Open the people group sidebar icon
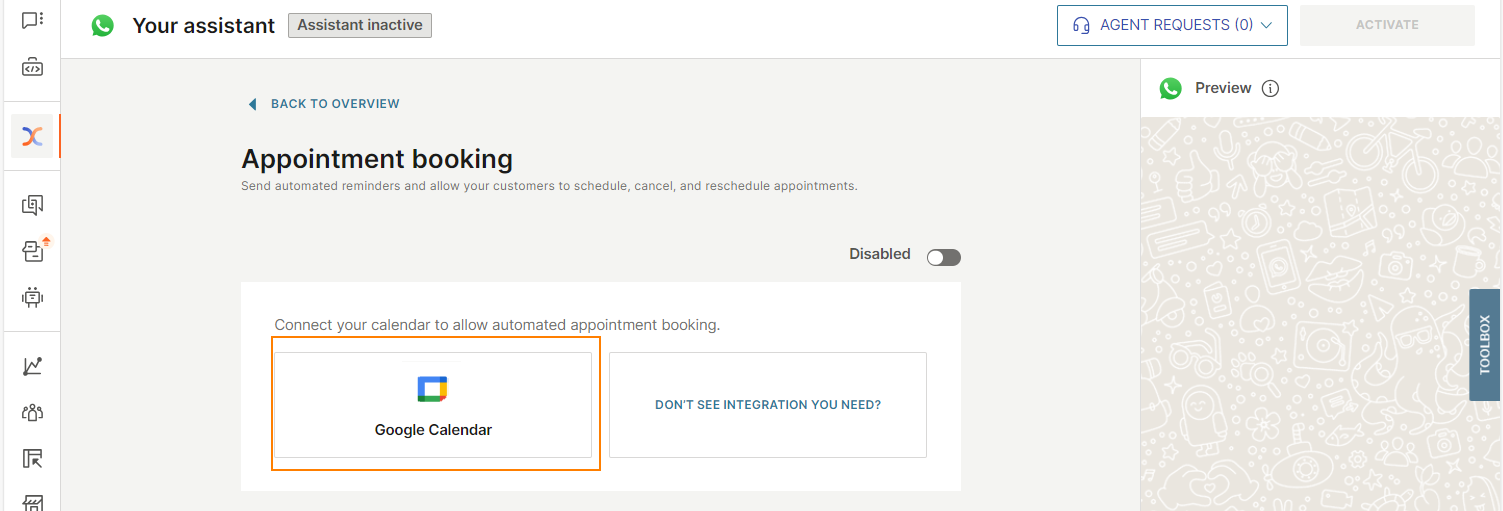1503x511 pixels. tap(32, 412)
